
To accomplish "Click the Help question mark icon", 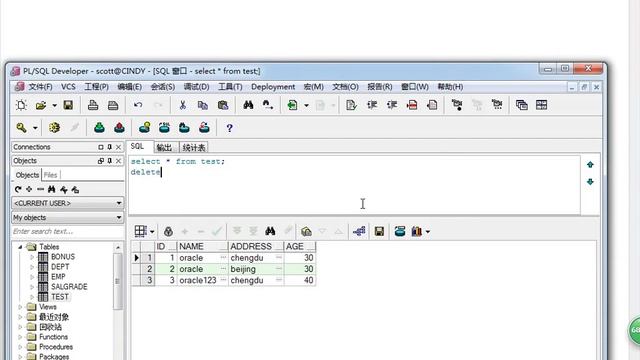I will point(229,128).
